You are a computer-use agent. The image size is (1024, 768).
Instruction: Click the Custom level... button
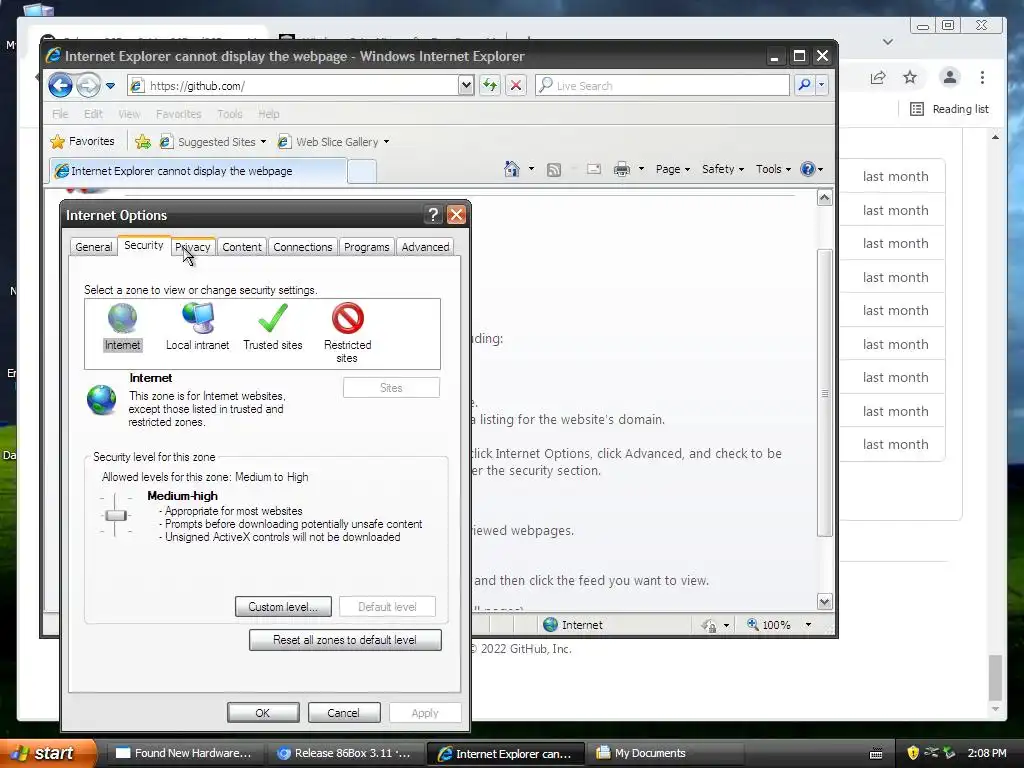[x=283, y=607]
